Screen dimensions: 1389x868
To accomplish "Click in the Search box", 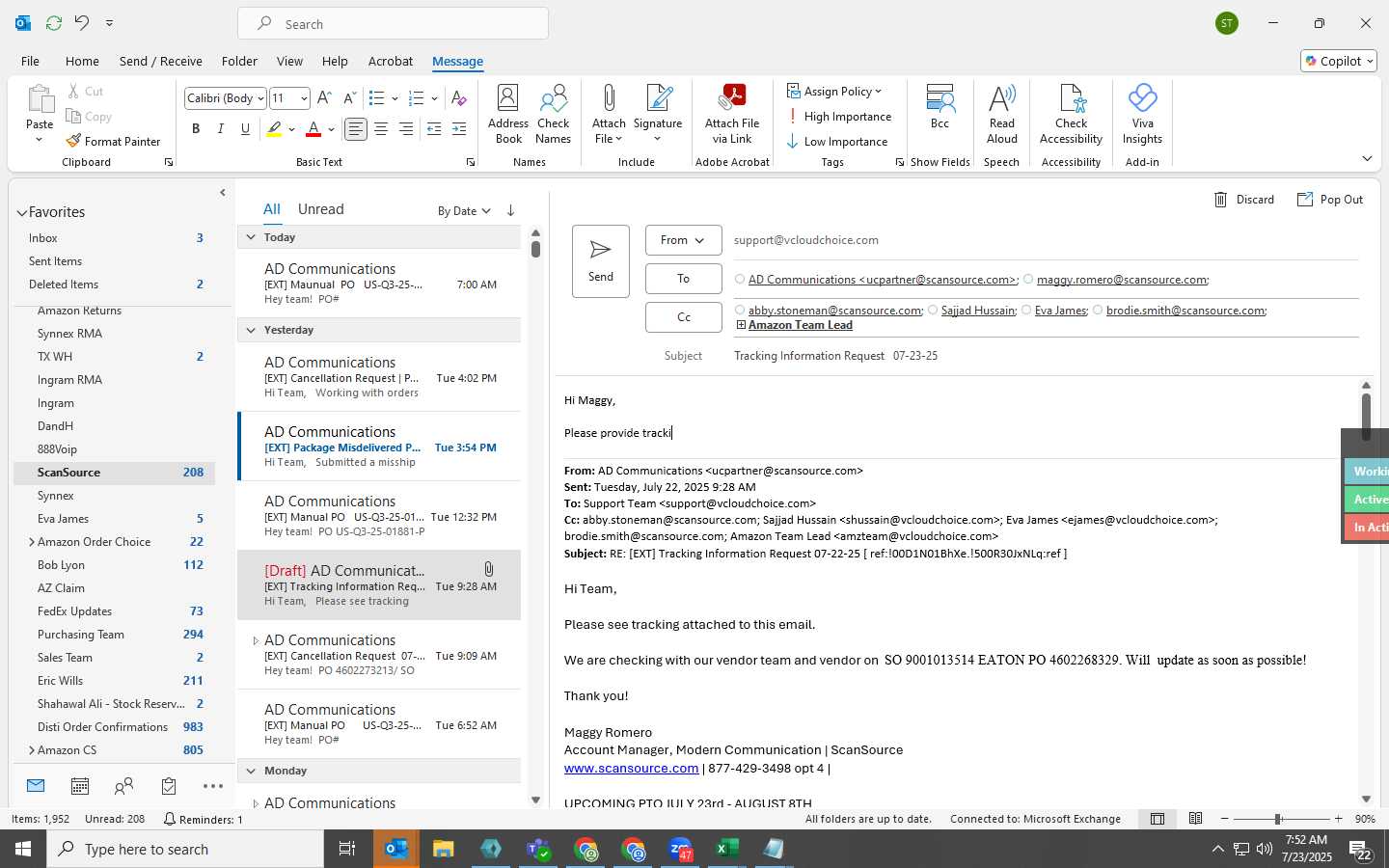I will pyautogui.click(x=394, y=24).
